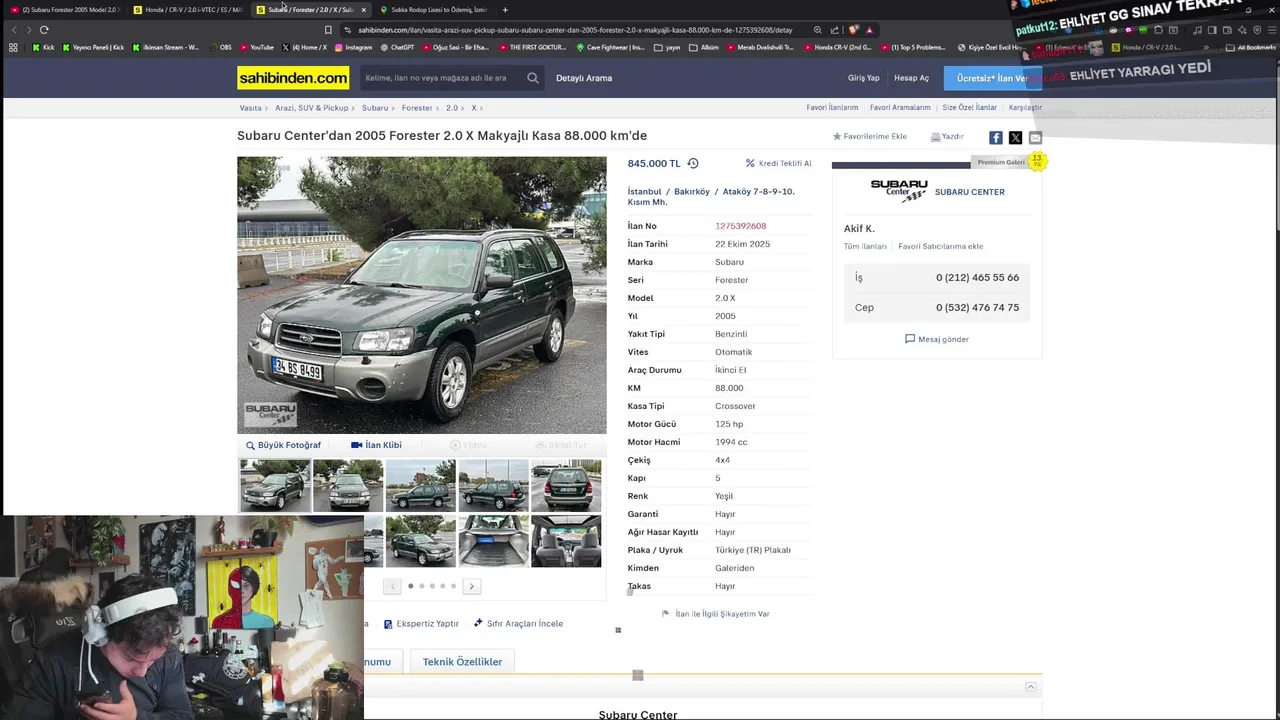Open Favori İlanlarım
Screen dimensions: 1280x720
(832, 107)
